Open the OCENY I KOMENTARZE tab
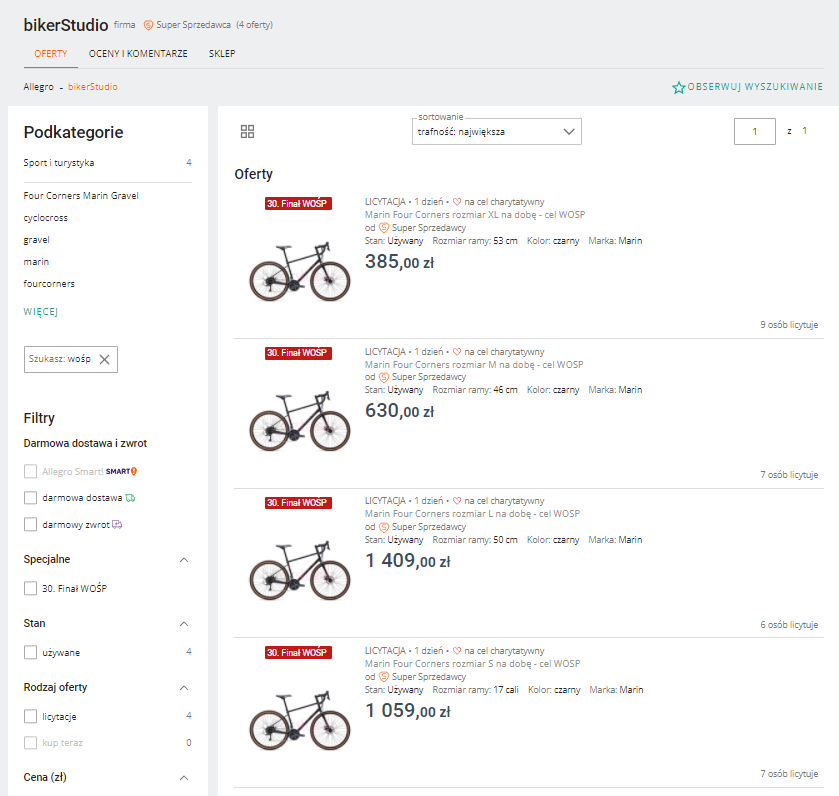 (138, 54)
